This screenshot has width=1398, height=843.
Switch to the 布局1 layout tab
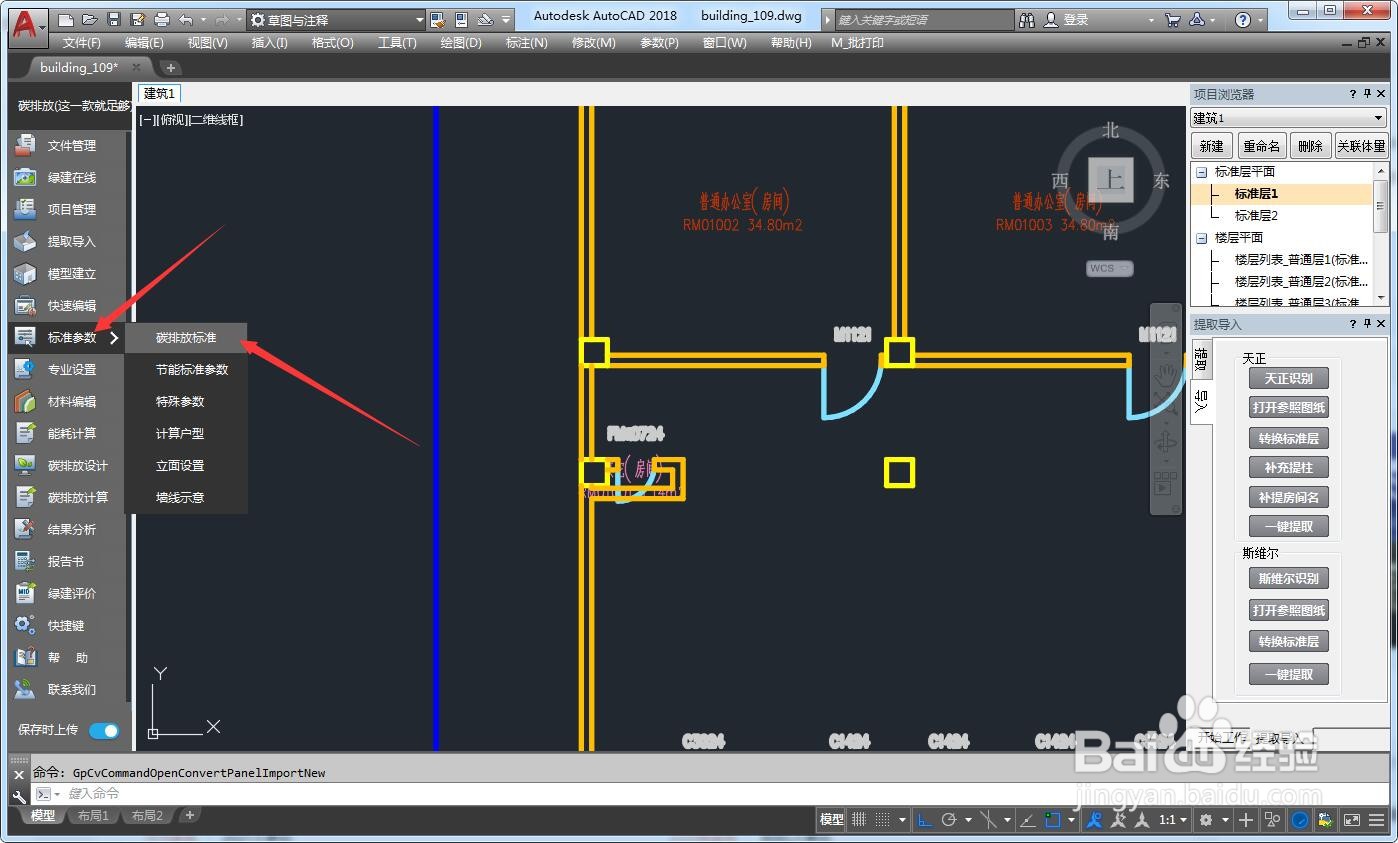click(93, 816)
